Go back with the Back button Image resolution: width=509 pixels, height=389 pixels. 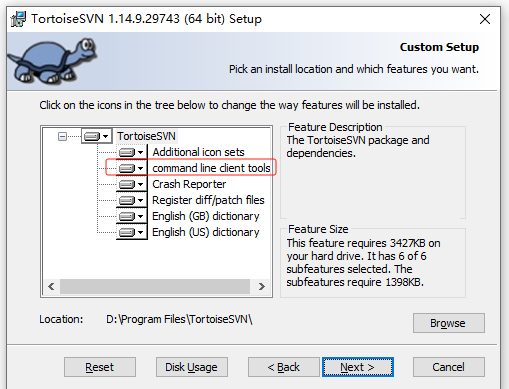(284, 367)
